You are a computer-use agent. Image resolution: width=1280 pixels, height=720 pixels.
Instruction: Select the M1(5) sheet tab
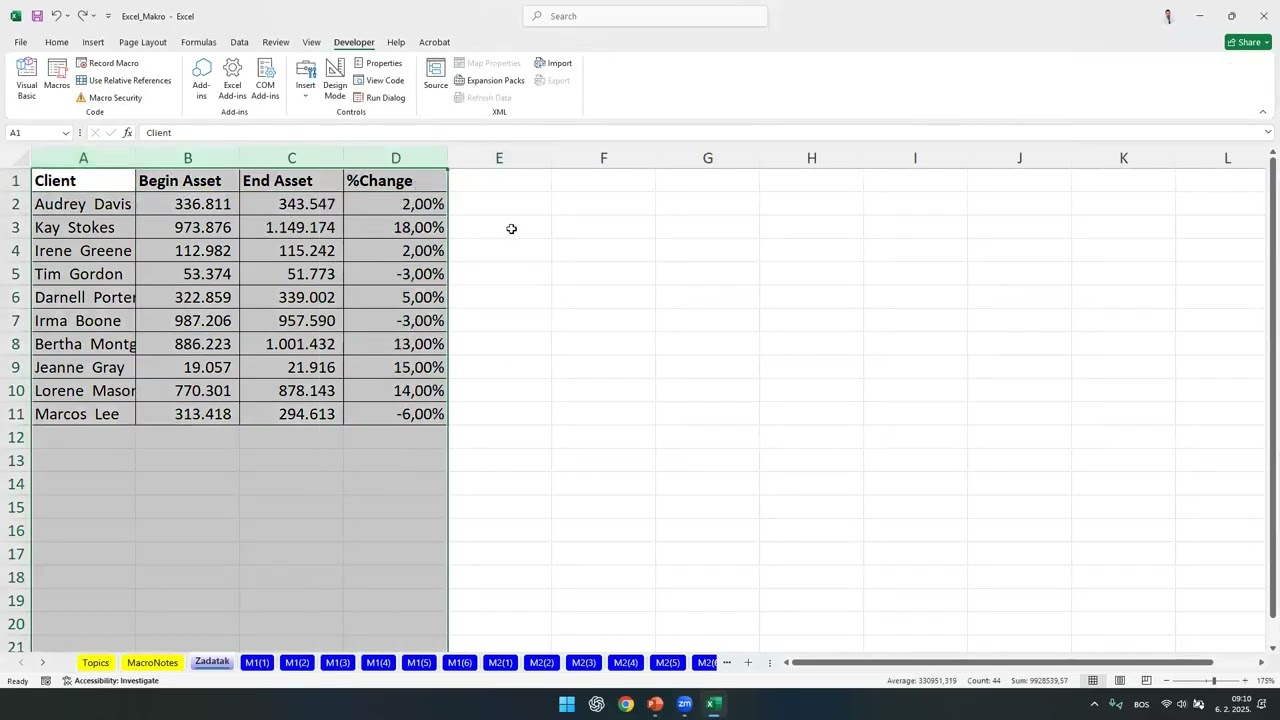(x=419, y=663)
